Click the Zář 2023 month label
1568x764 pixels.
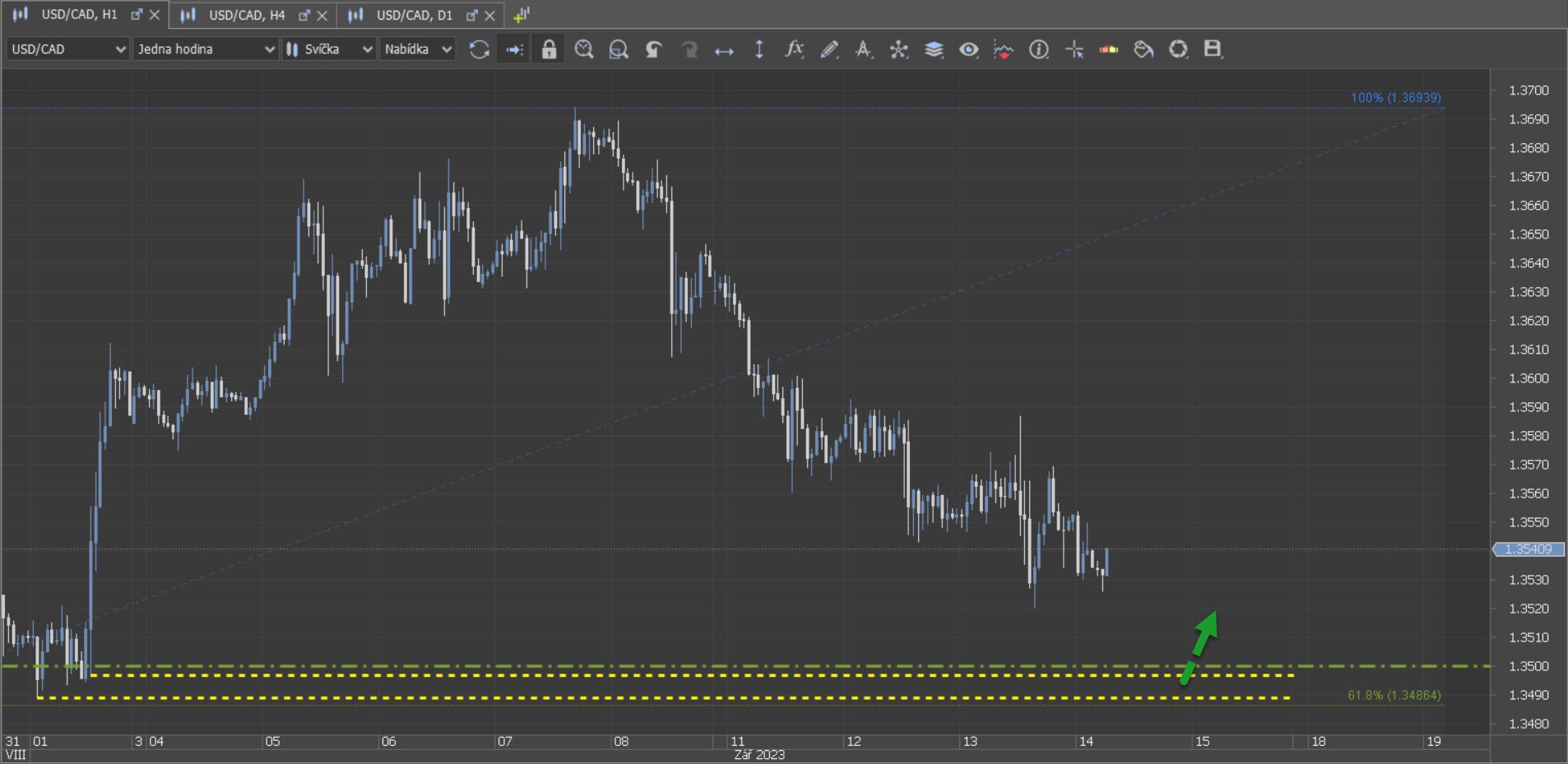(759, 755)
